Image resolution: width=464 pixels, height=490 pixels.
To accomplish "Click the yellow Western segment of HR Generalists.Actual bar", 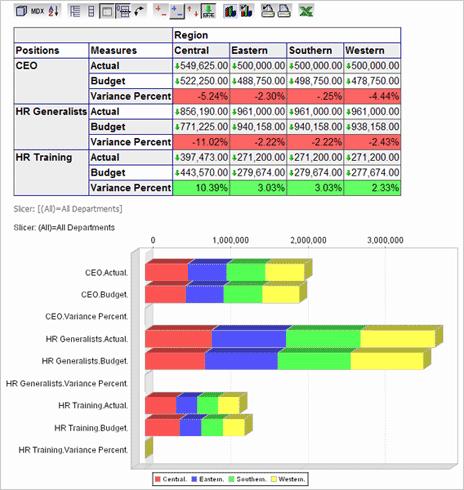I will pos(398,339).
